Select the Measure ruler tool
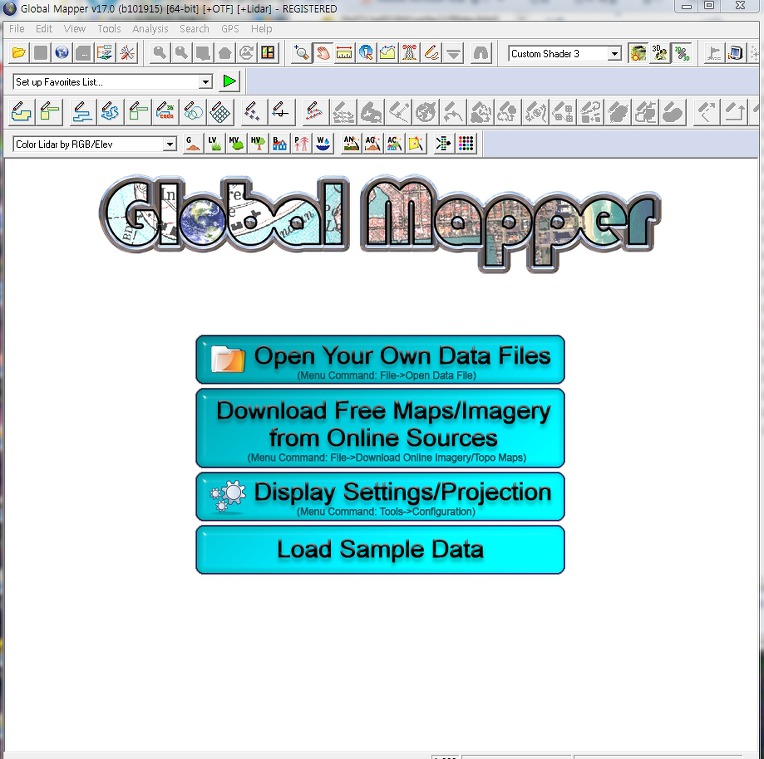Viewport: 764px width, 759px height. pyautogui.click(x=344, y=53)
